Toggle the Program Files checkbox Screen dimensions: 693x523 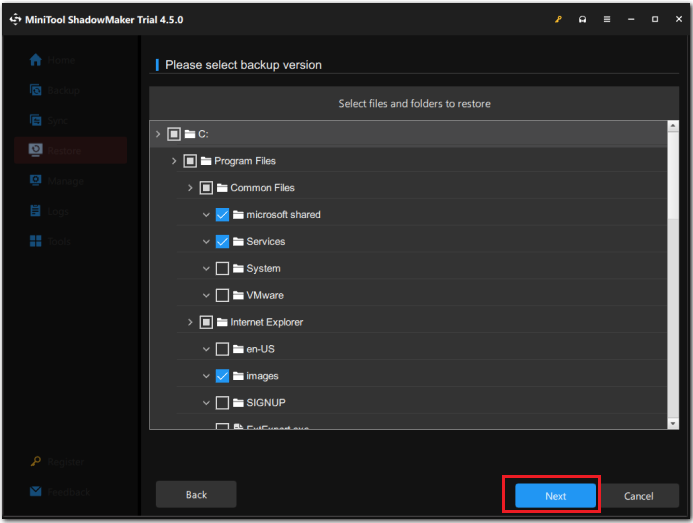(190, 161)
